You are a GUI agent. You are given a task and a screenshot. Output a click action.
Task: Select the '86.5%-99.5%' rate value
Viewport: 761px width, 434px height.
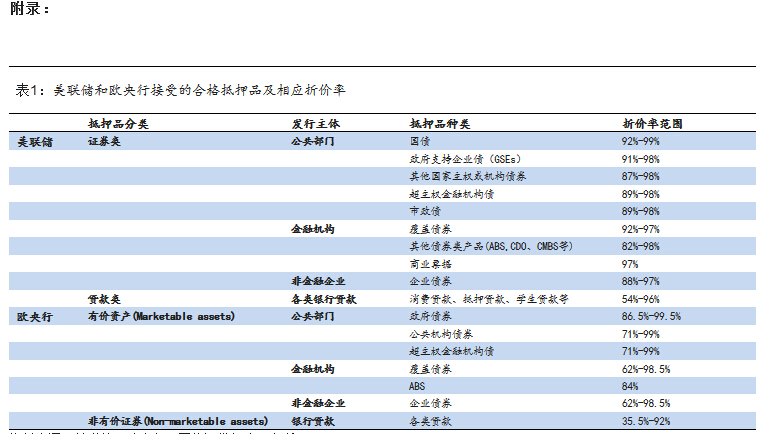(651, 317)
